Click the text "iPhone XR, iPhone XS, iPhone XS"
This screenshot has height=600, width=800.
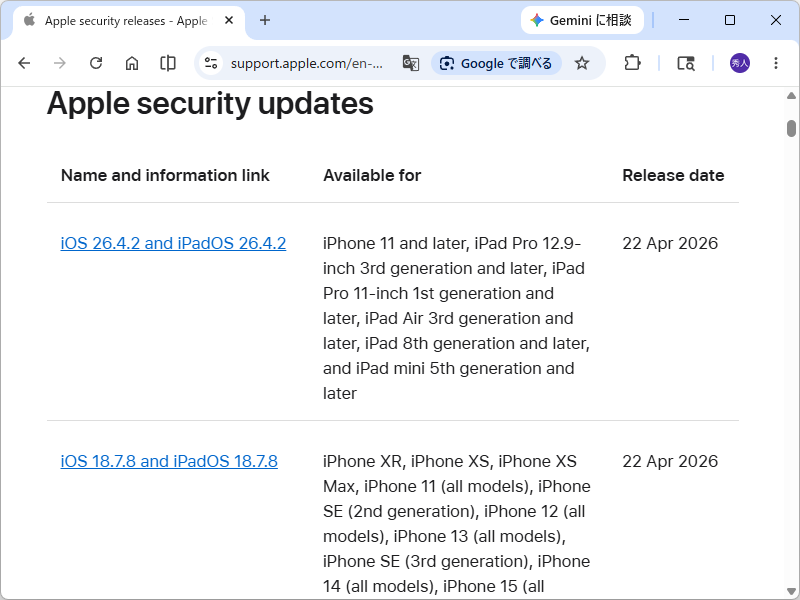tap(449, 461)
